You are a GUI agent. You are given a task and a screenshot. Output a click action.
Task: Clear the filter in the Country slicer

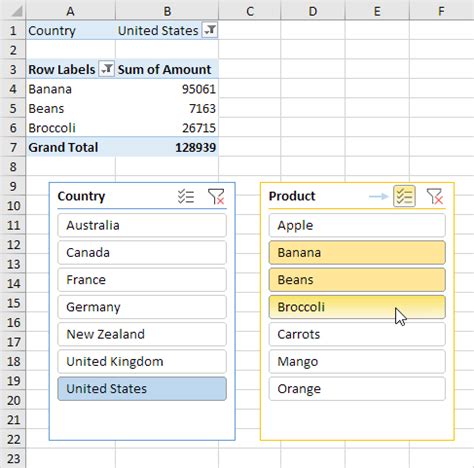click(216, 196)
